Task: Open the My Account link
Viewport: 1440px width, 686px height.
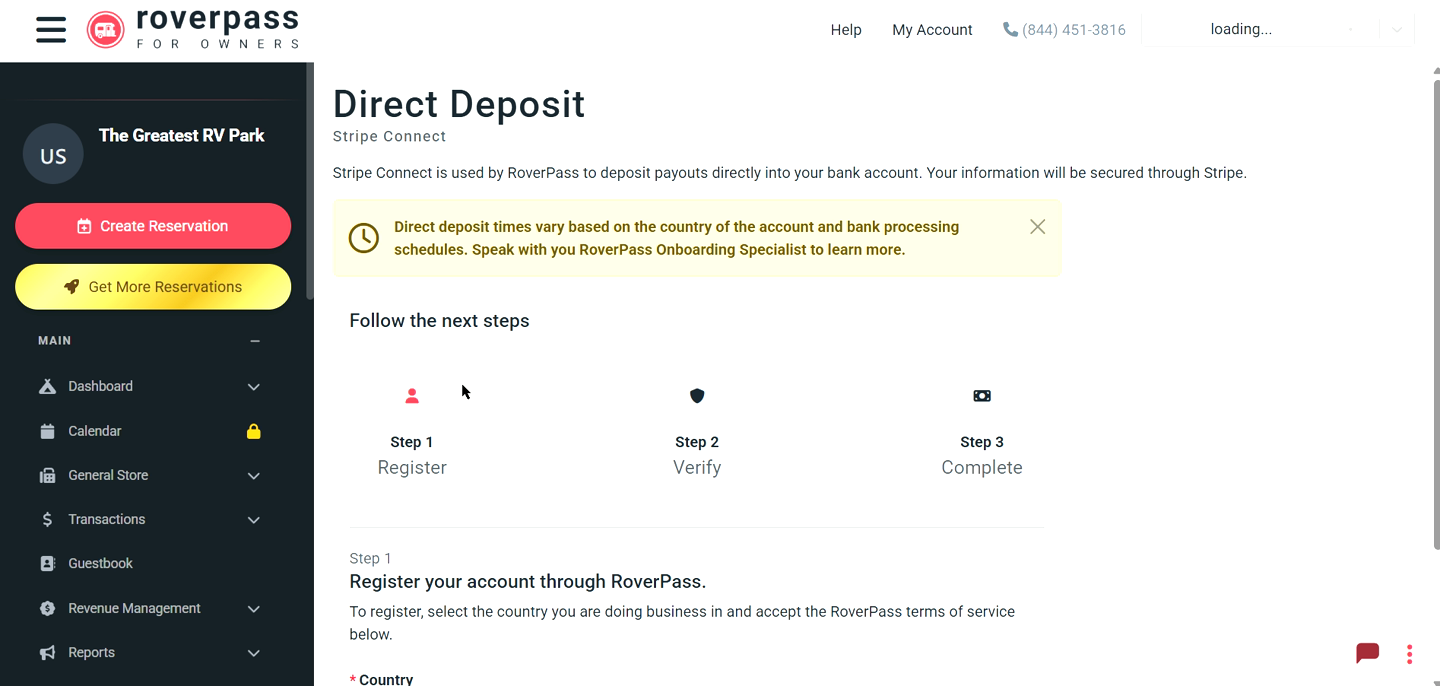Action: pos(932,30)
